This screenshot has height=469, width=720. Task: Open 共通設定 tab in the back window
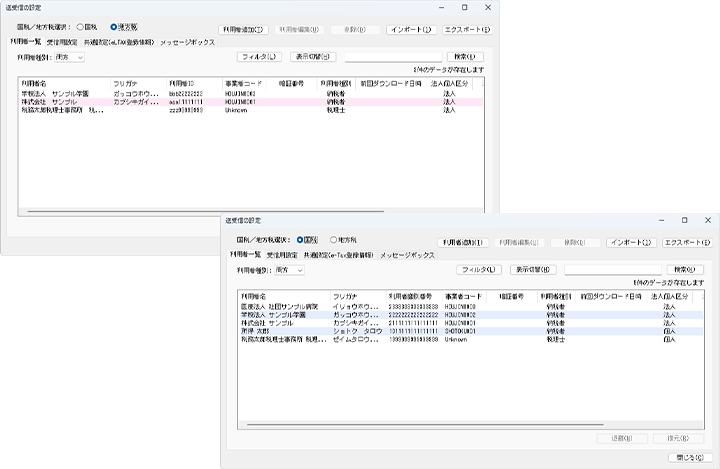[120, 42]
